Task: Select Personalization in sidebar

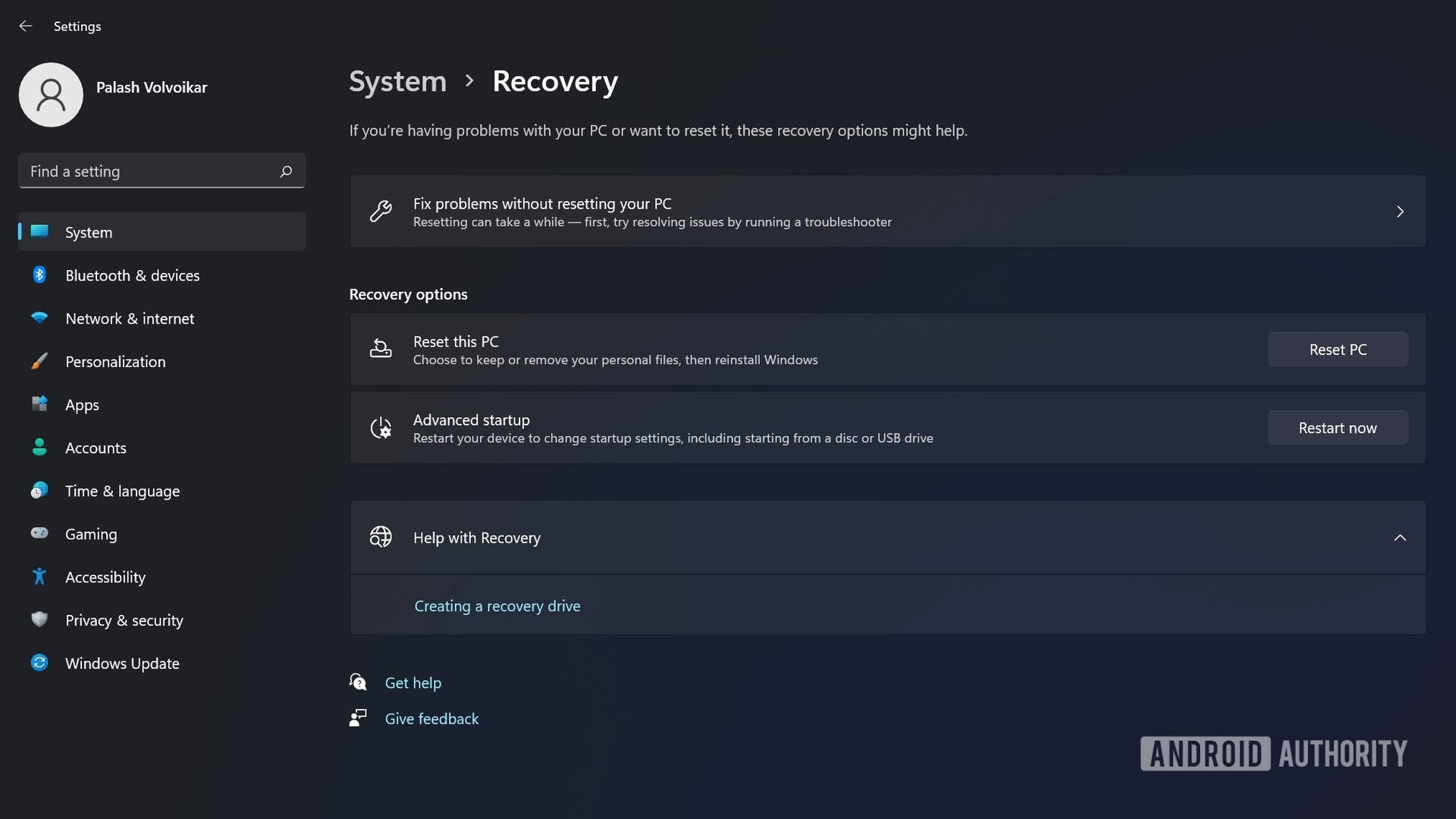Action: (162, 362)
